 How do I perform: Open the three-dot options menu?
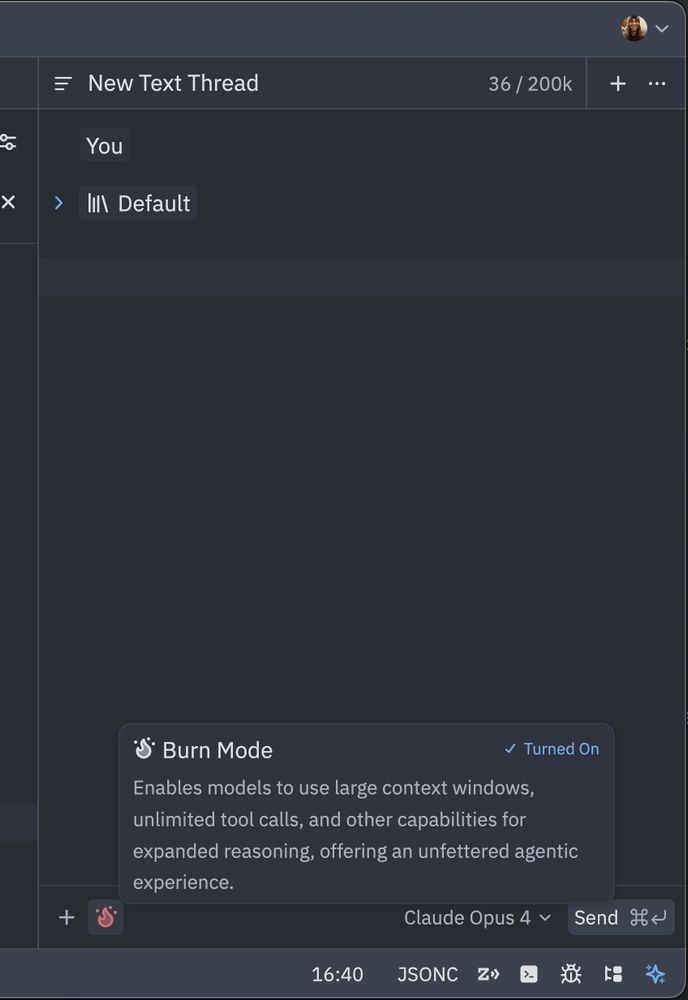click(657, 84)
